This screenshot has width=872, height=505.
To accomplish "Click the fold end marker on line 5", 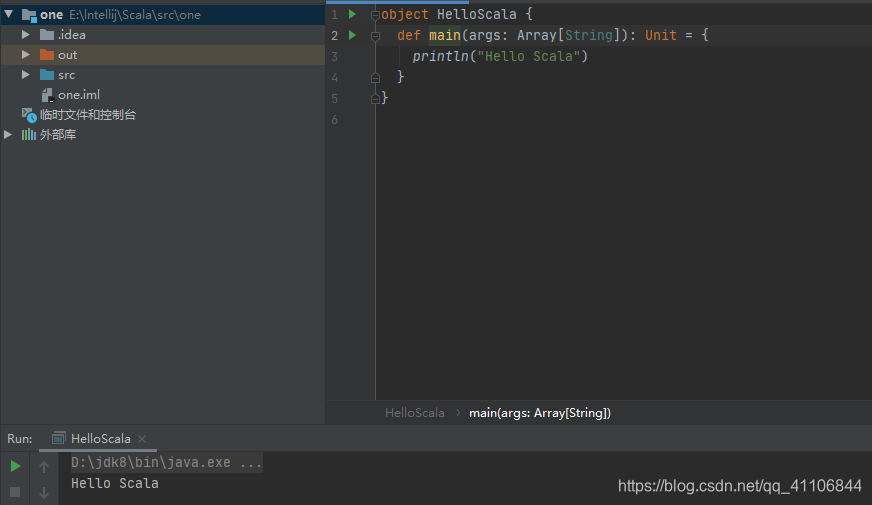I will [375, 99].
